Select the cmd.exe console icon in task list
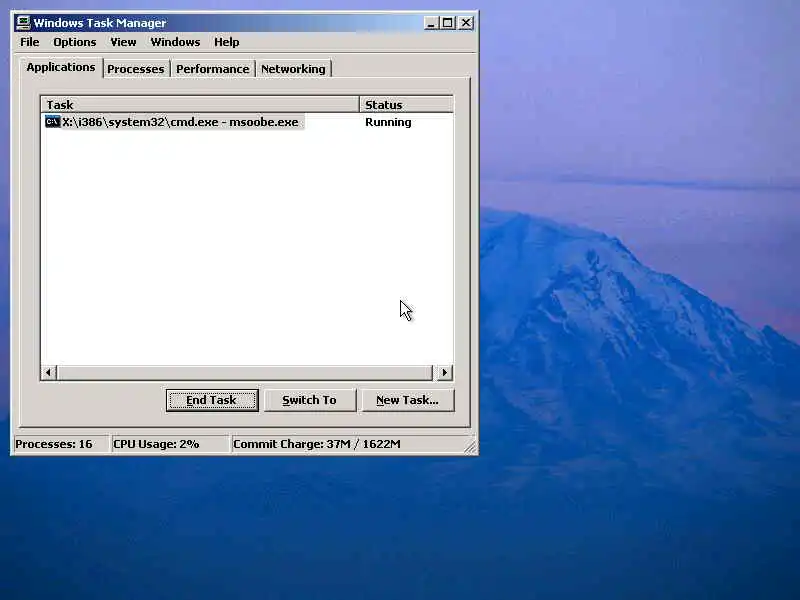 [x=53, y=122]
